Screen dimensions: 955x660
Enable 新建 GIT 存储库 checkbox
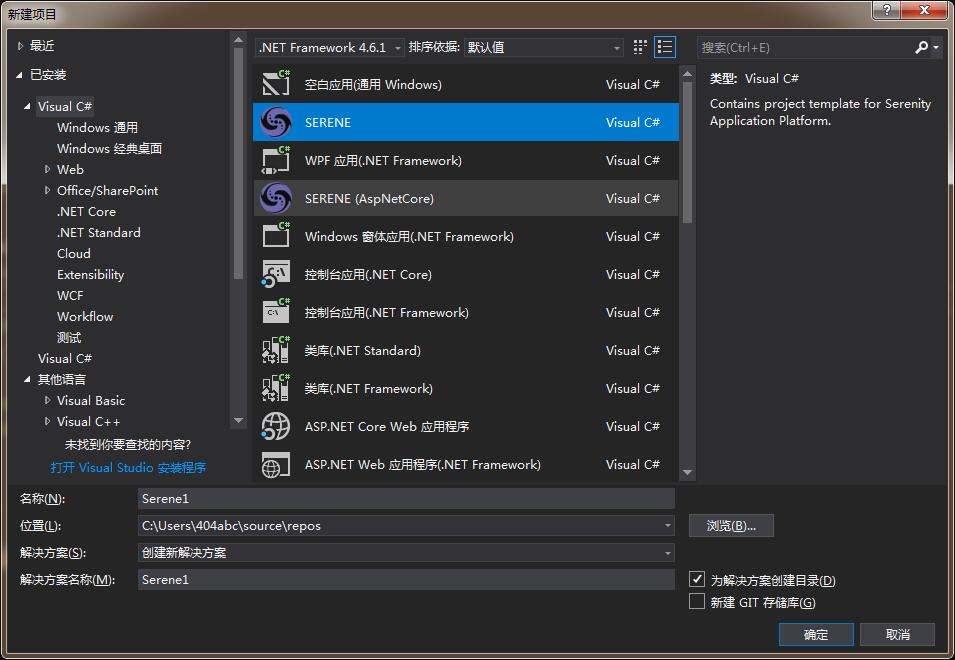click(x=697, y=602)
